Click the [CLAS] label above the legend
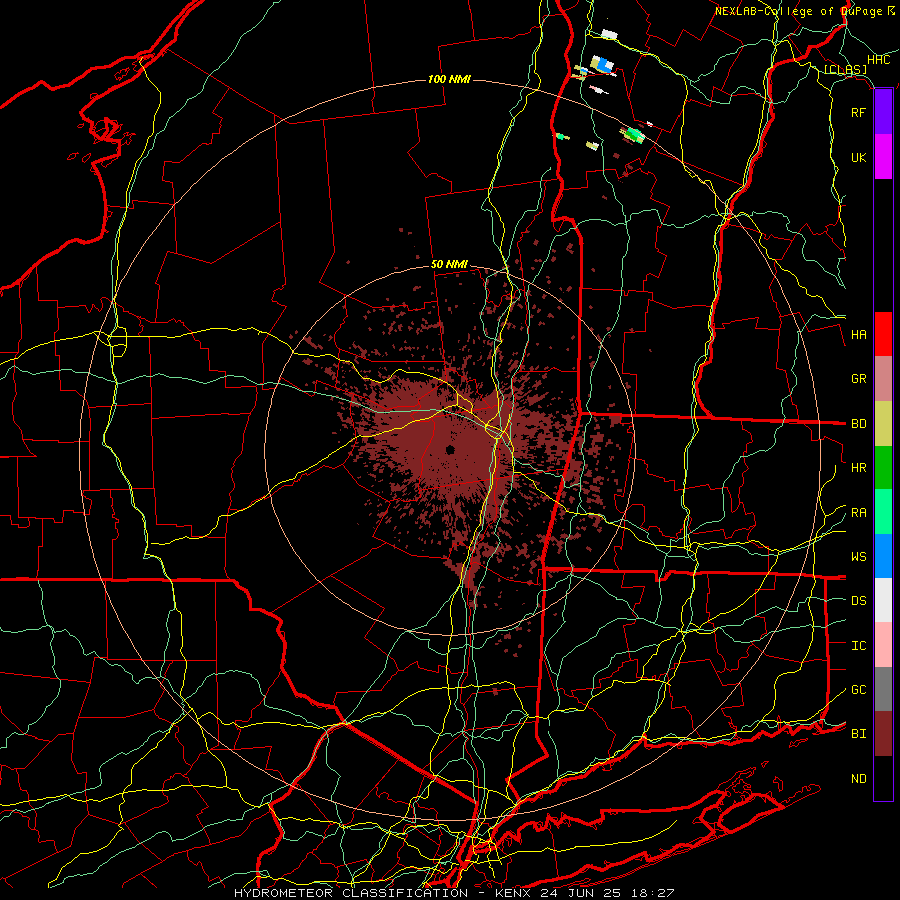The width and height of the screenshot is (900, 900). point(845,70)
